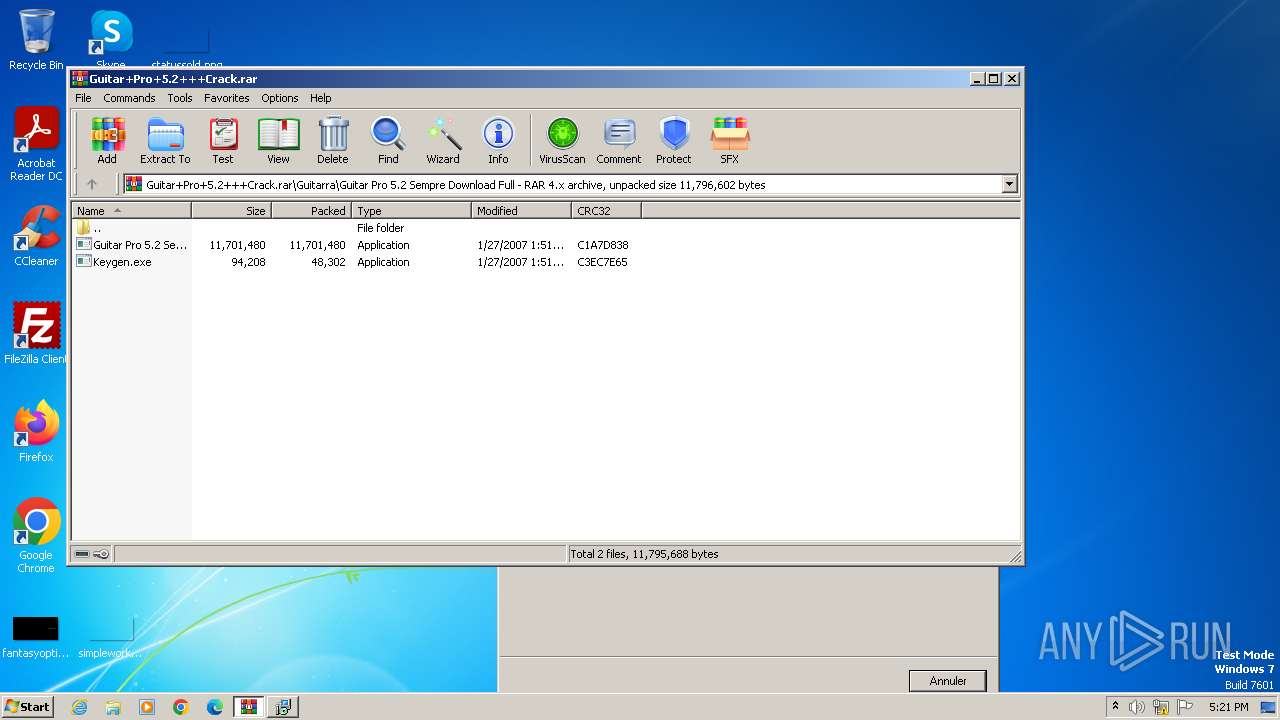Click the status bar drive/key icon

tap(92, 554)
